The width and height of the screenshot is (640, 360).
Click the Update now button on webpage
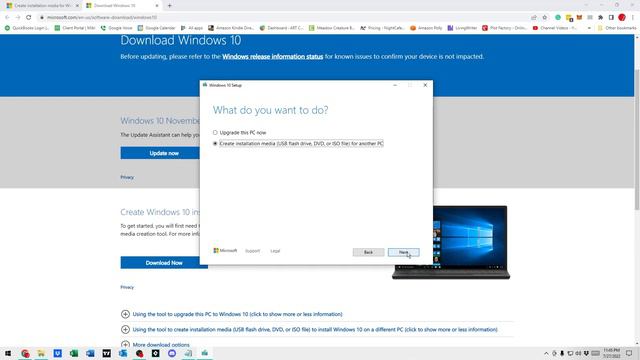(164, 153)
